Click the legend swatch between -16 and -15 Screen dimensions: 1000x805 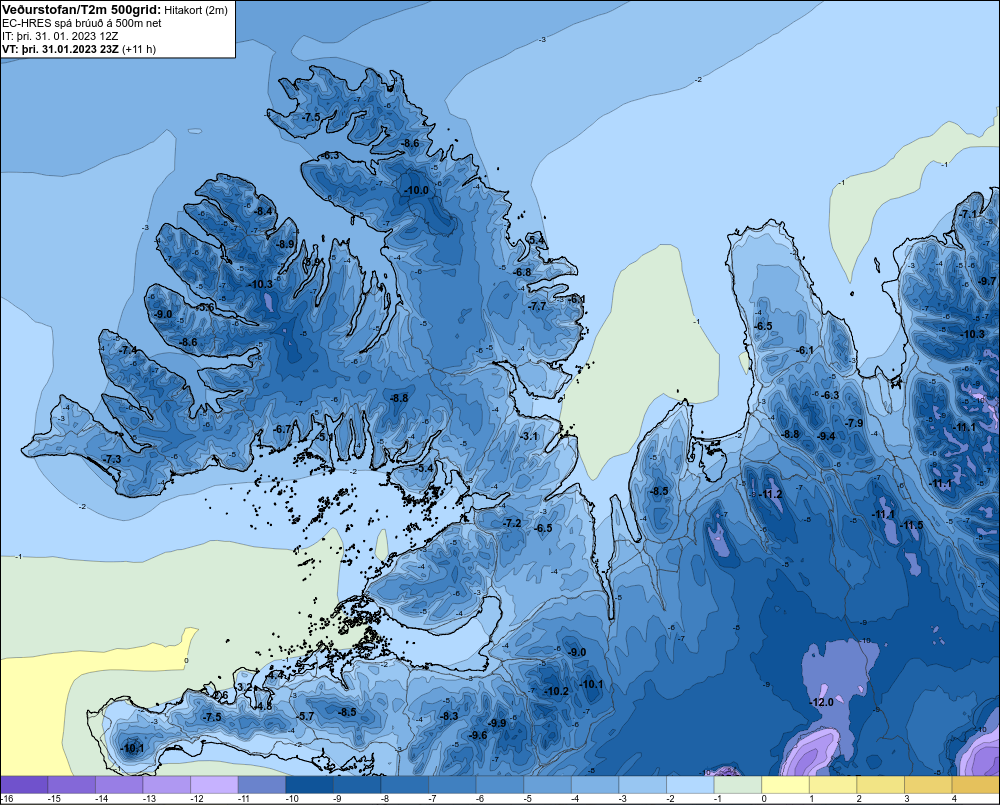tap(24, 784)
